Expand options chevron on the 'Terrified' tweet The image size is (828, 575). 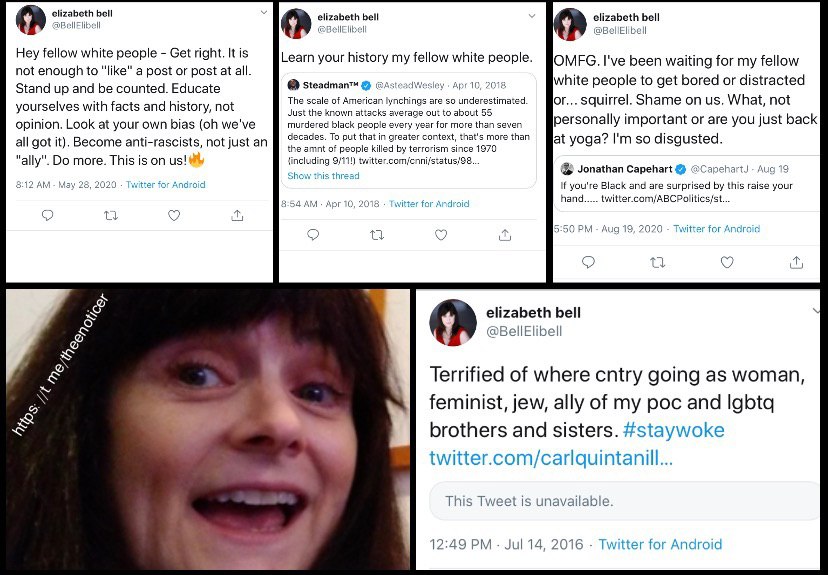(818, 311)
